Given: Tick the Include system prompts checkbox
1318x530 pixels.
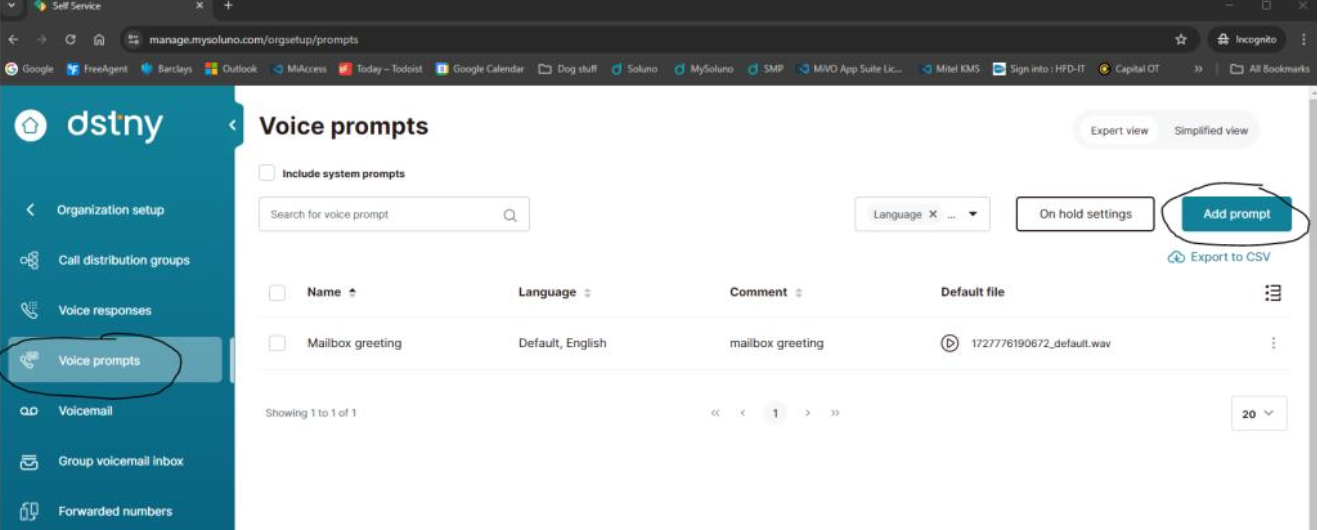Looking at the screenshot, I should tap(267, 173).
